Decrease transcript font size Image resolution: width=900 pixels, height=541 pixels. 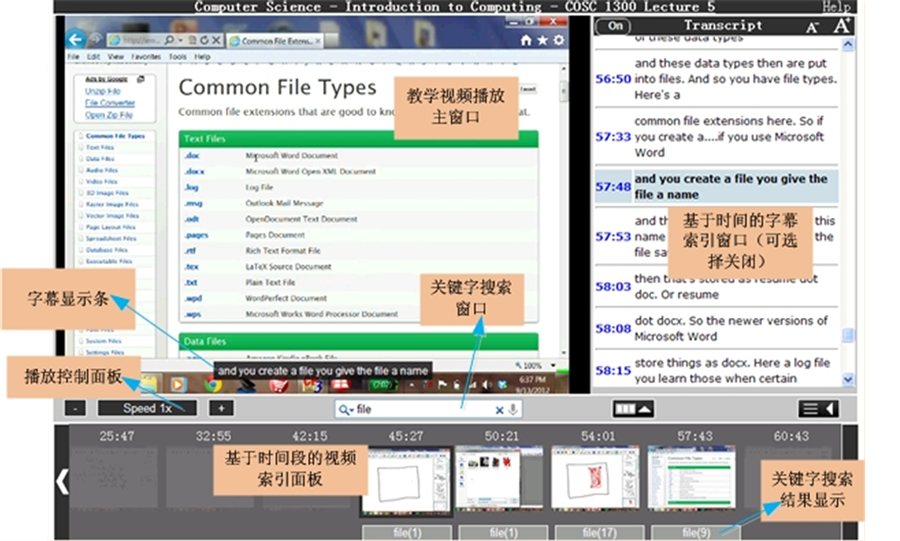(x=813, y=27)
